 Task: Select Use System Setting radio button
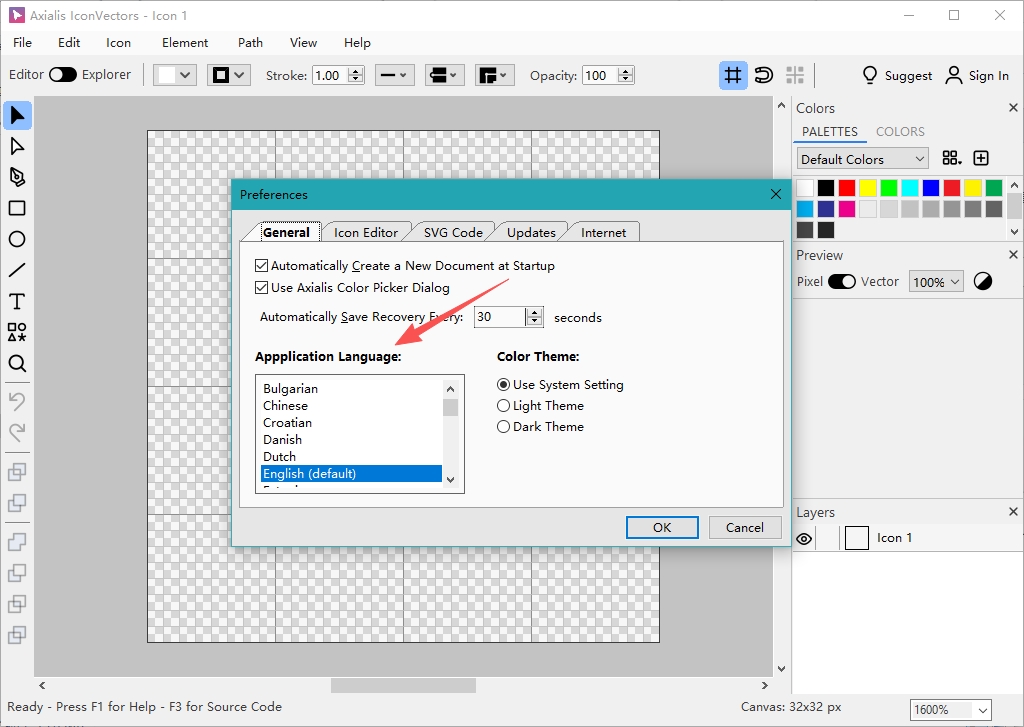[x=504, y=385]
